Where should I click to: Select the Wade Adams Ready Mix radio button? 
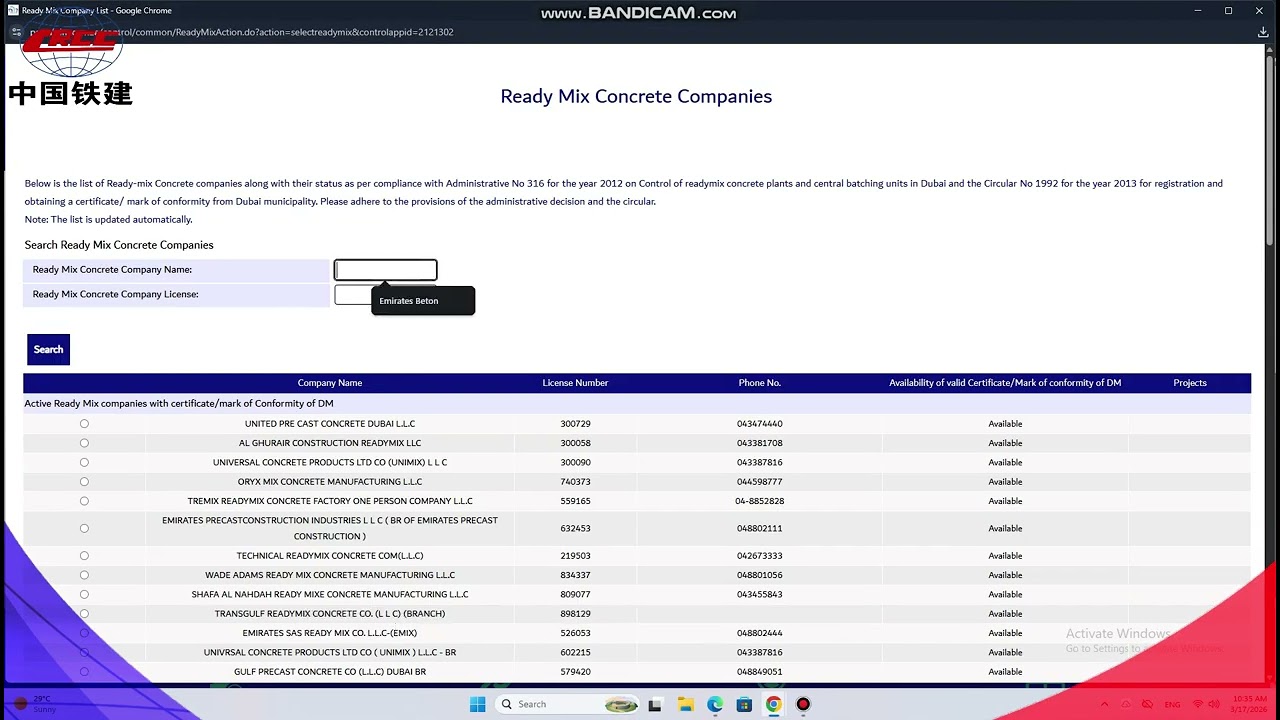(84, 575)
